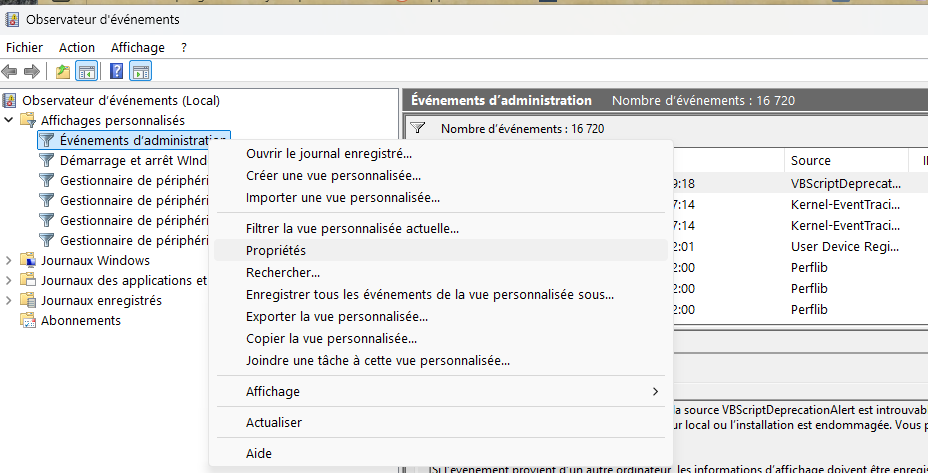The width and height of the screenshot is (928, 473).
Task: Open the Action menu
Action: pos(77,47)
